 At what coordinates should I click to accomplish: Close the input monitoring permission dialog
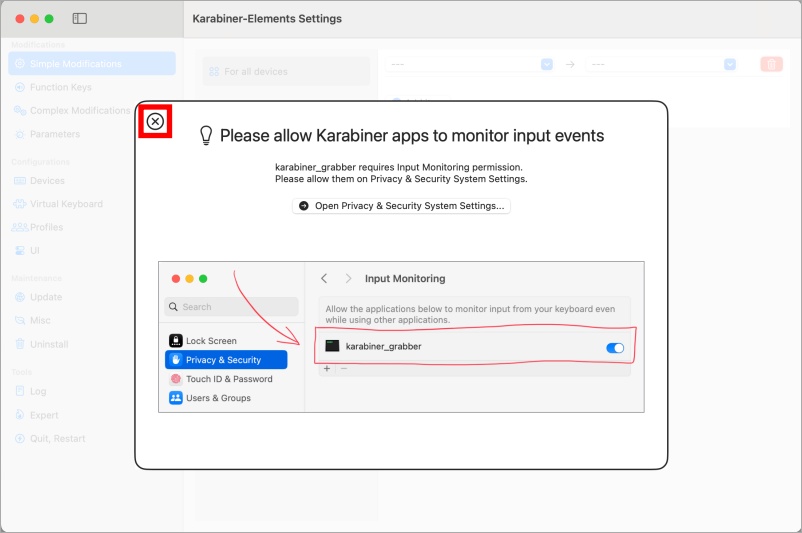pyautogui.click(x=155, y=122)
